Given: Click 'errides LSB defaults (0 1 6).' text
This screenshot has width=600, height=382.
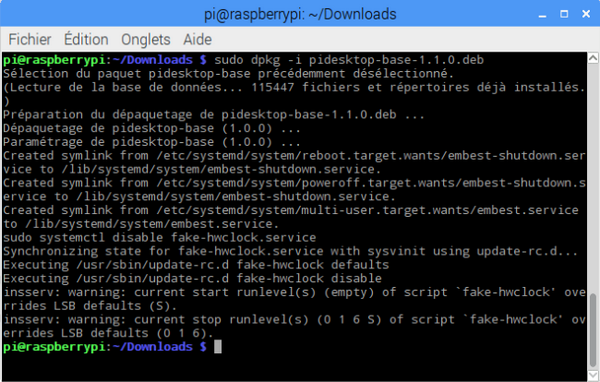Looking at the screenshot, I should [x=108, y=333].
